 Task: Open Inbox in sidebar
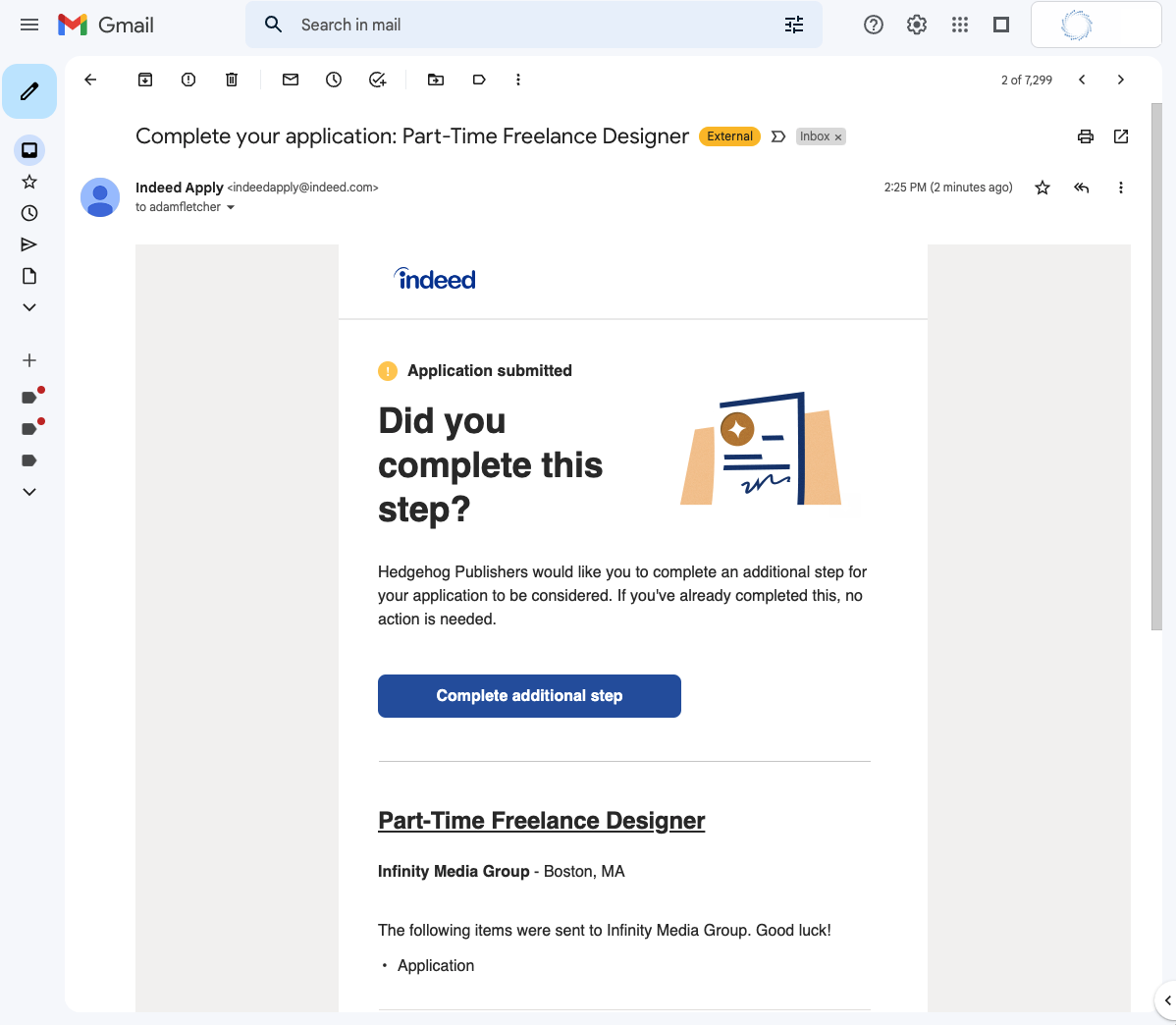[29, 150]
